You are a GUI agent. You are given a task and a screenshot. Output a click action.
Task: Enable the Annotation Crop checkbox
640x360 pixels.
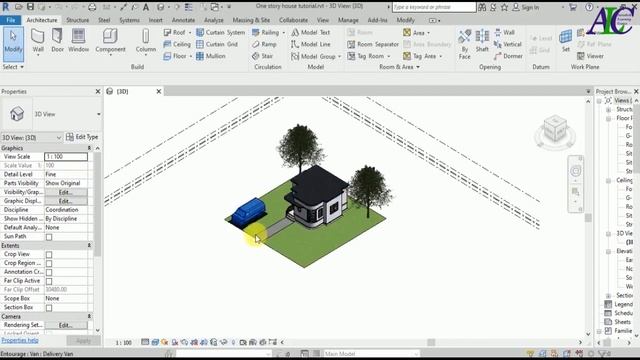49,272
